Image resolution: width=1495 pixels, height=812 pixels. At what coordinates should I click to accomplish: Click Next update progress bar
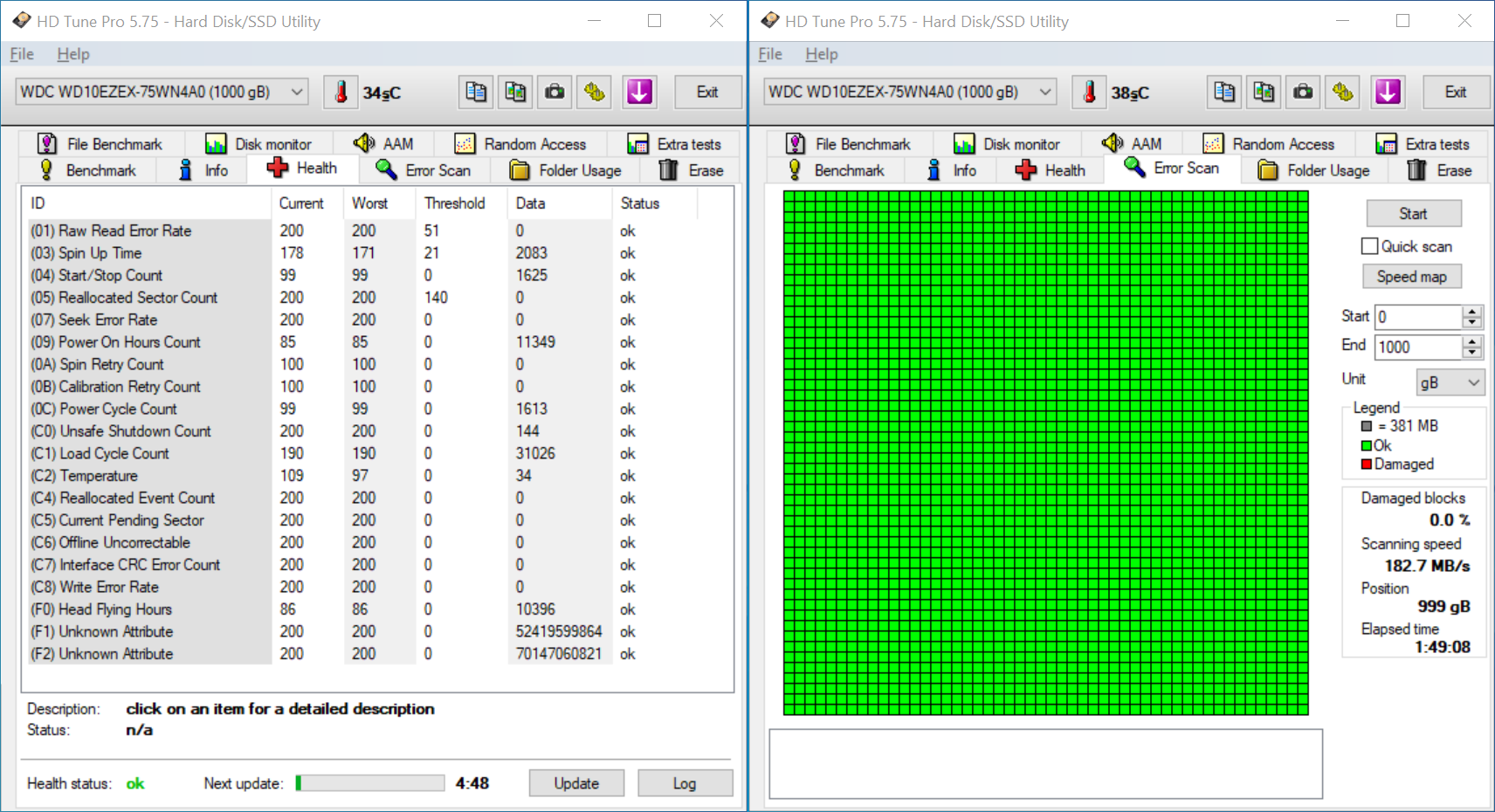[370, 783]
